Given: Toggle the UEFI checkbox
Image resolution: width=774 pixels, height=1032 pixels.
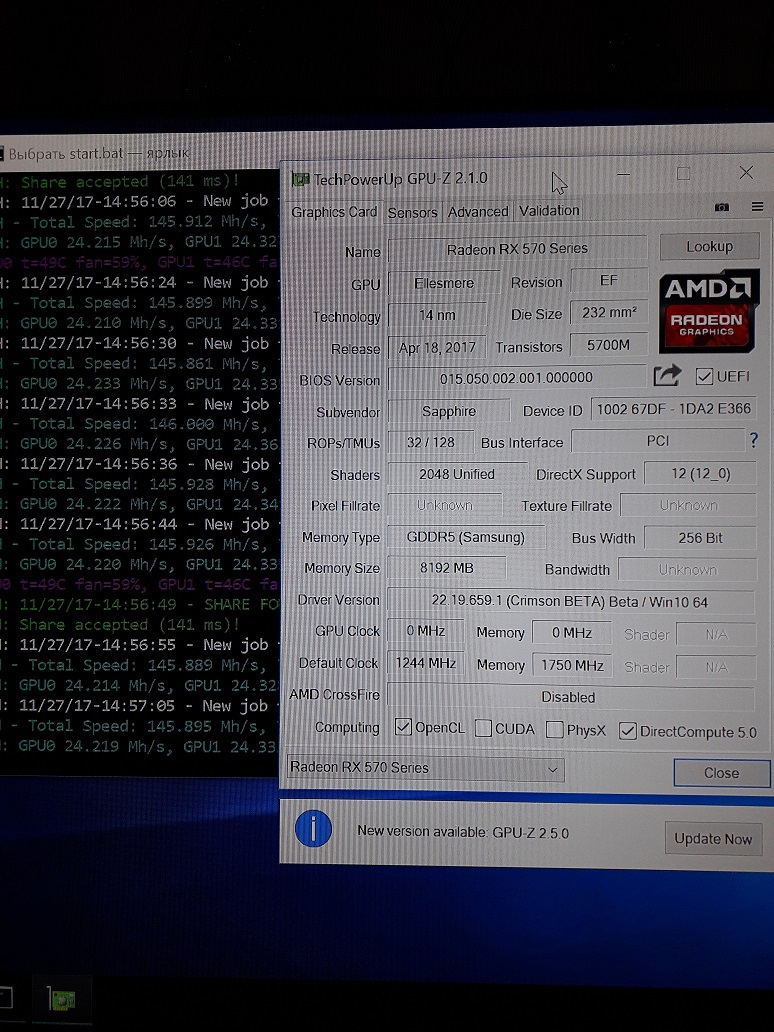Looking at the screenshot, I should coord(704,376).
